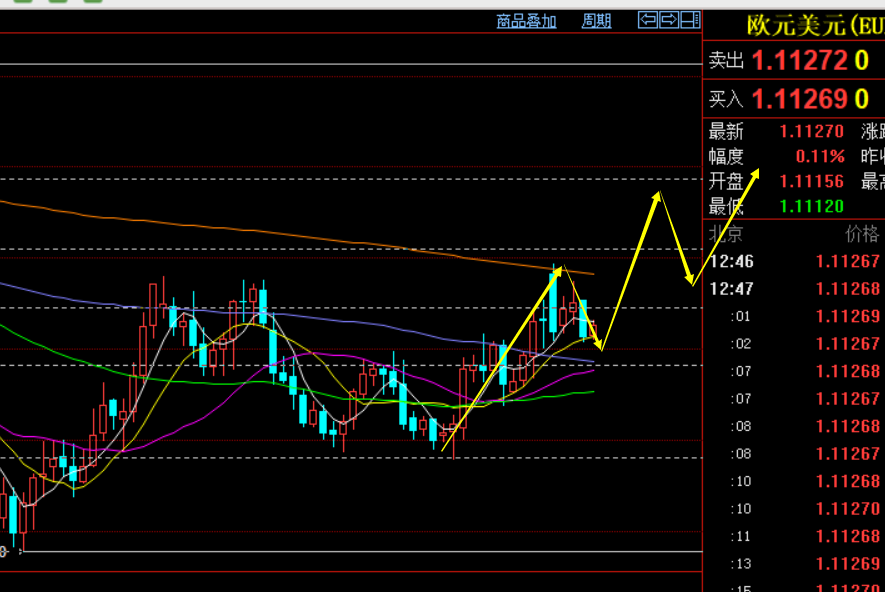Select the 欧元美元 instrument title
Image resolution: width=885 pixels, height=592 pixels.
[x=816, y=25]
